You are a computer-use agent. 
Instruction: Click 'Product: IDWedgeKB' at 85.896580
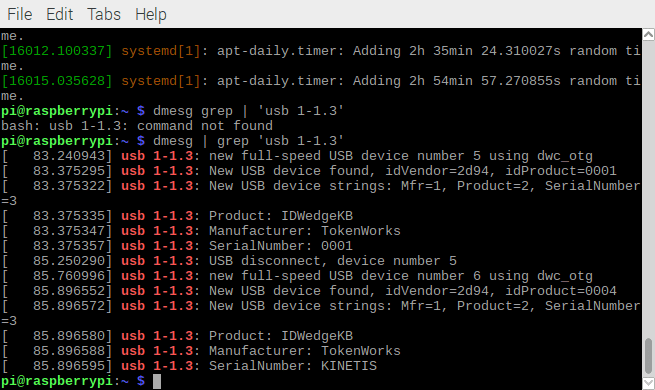281,336
